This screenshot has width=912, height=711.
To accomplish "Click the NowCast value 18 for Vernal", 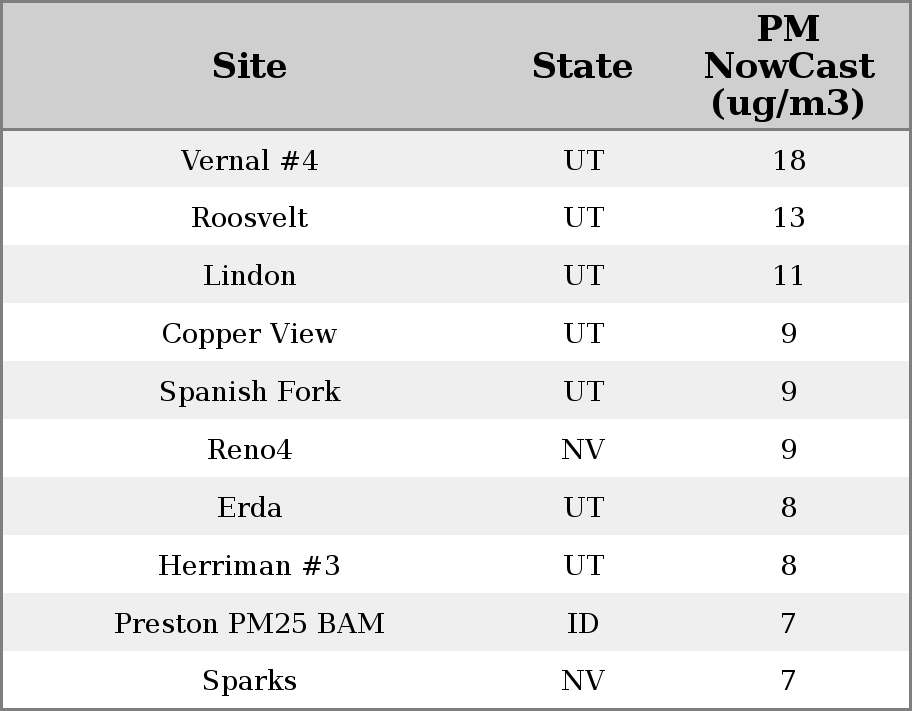I will tap(788, 160).
